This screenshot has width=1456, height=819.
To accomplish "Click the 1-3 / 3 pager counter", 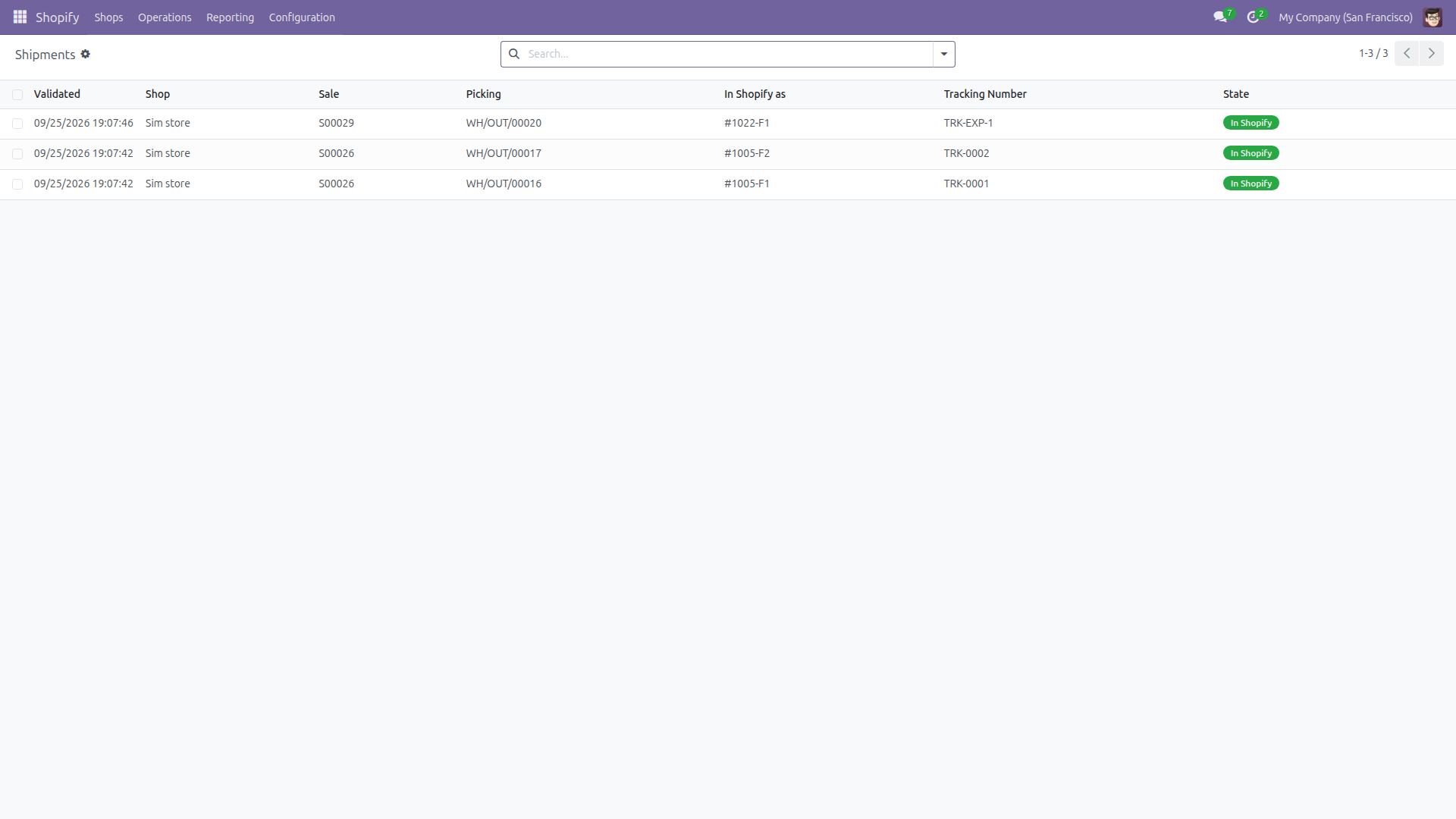I will pos(1373,53).
